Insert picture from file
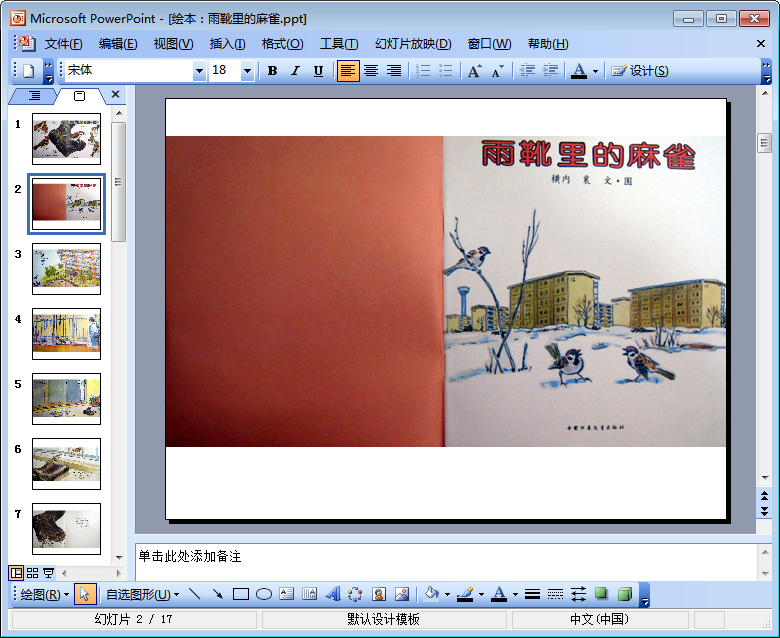 coord(401,594)
